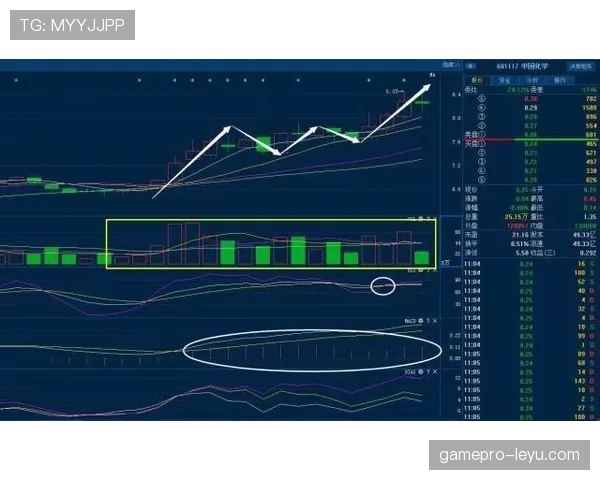
Task: Click the 换手 value 0.51%
Action: 519,244
